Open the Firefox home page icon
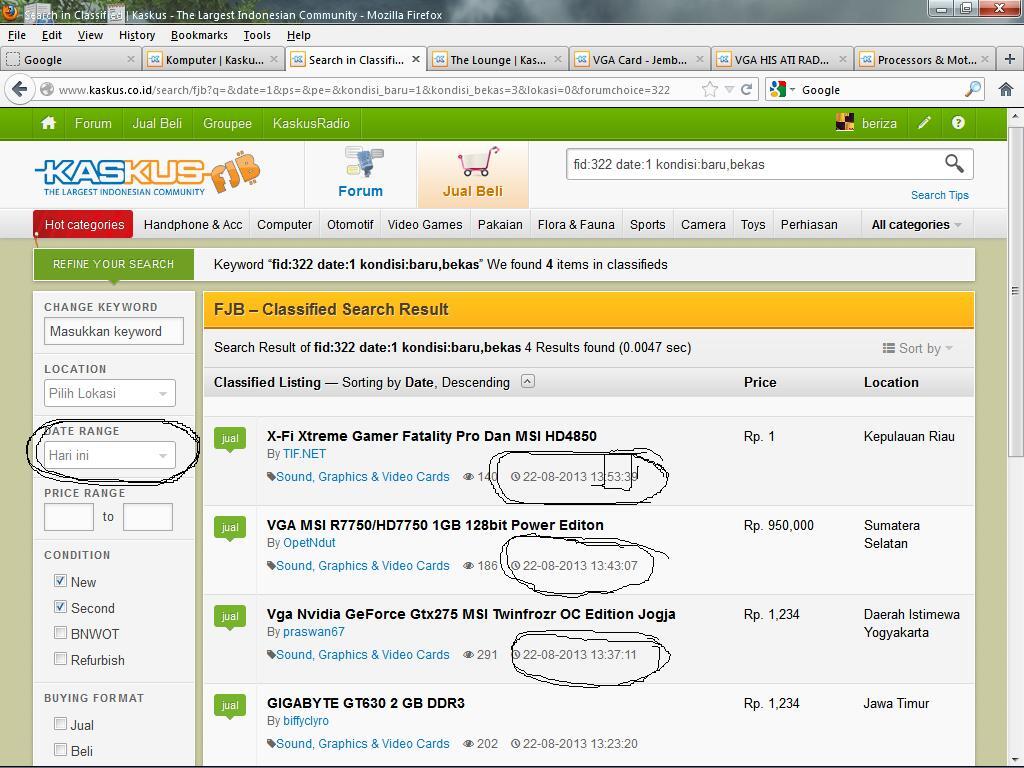This screenshot has width=1024, height=768. coord(1006,89)
